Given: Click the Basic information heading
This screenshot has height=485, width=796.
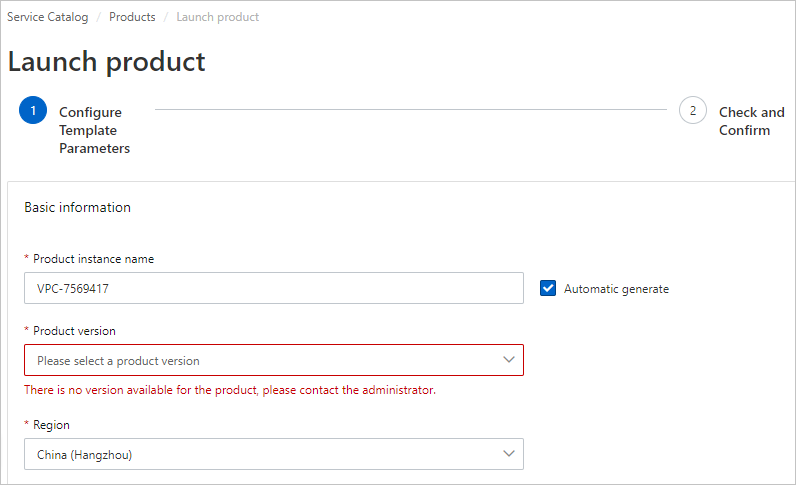Looking at the screenshot, I should pos(78,207).
